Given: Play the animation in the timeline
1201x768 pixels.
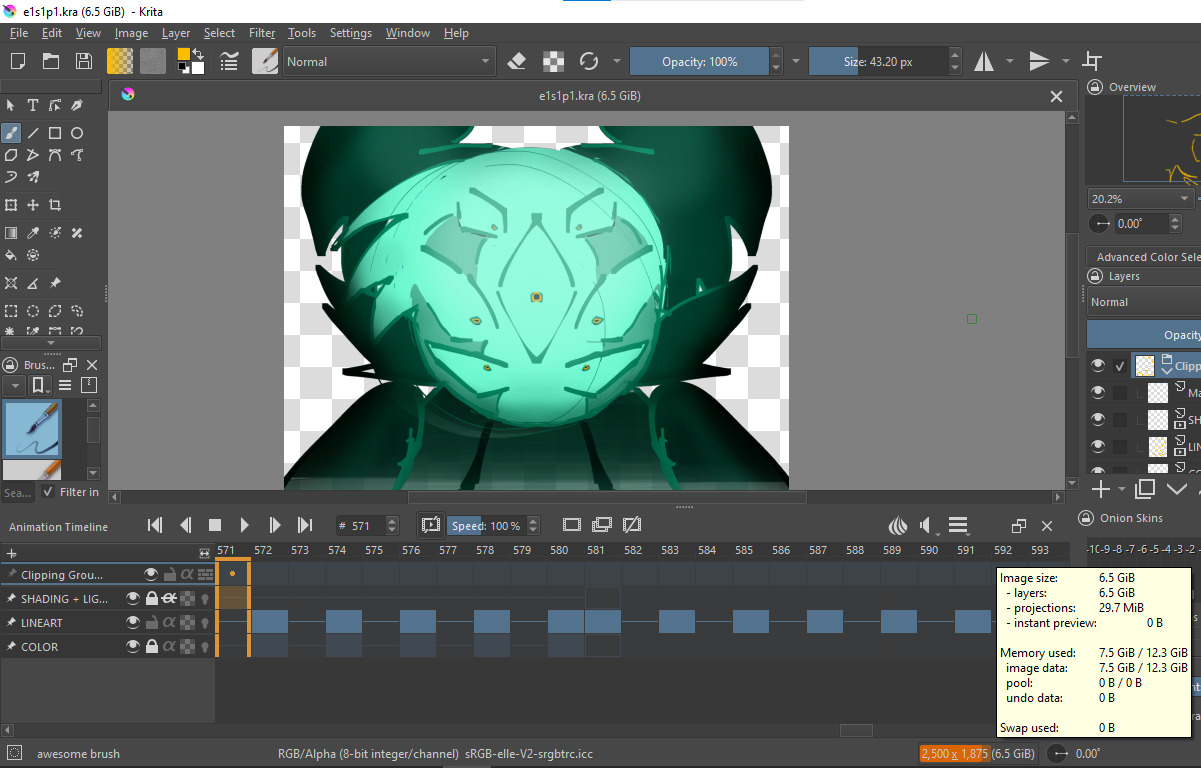Looking at the screenshot, I should [245, 525].
